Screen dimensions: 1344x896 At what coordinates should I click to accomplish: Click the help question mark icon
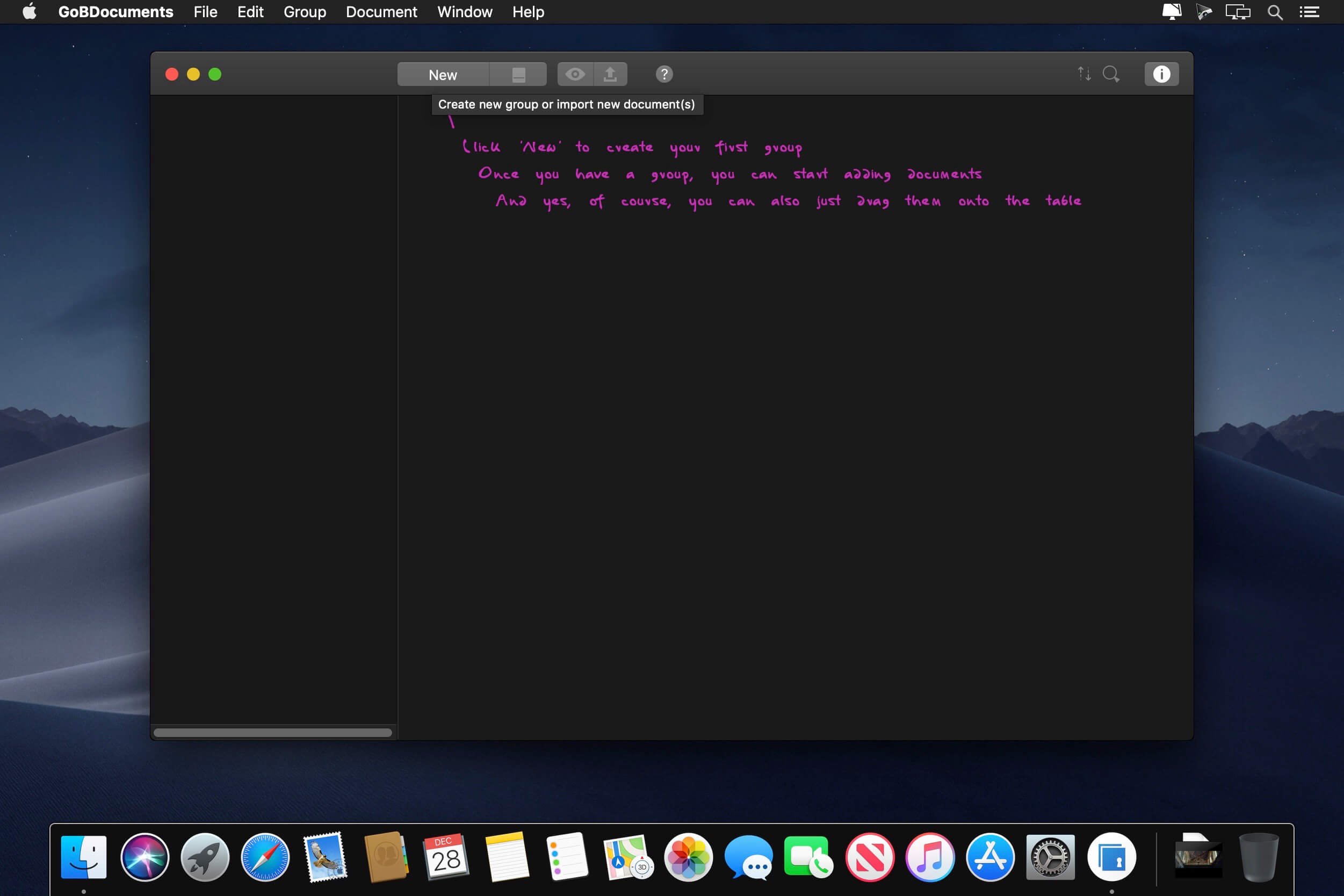tap(665, 73)
